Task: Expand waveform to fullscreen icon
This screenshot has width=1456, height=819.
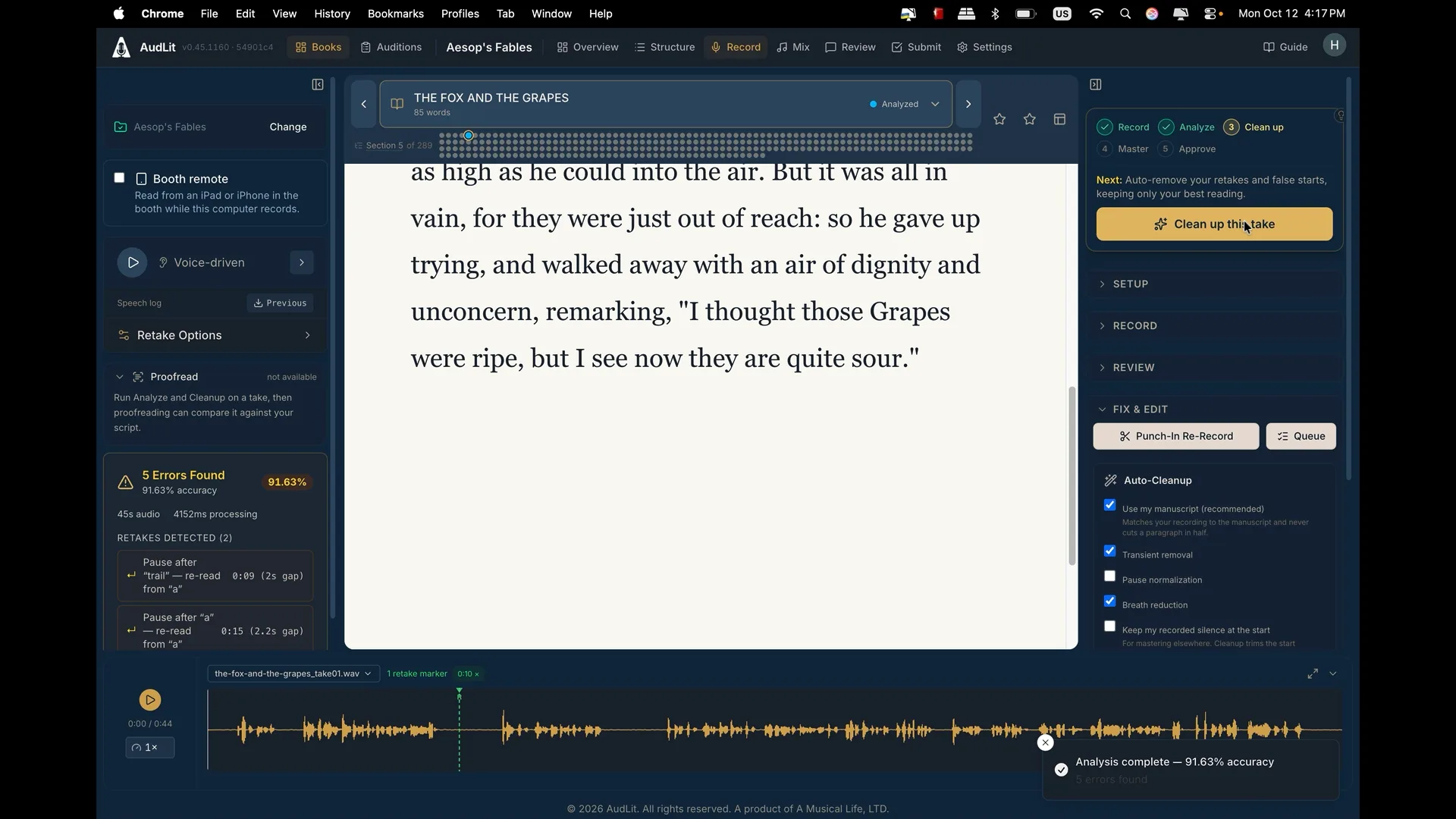Action: (x=1313, y=673)
